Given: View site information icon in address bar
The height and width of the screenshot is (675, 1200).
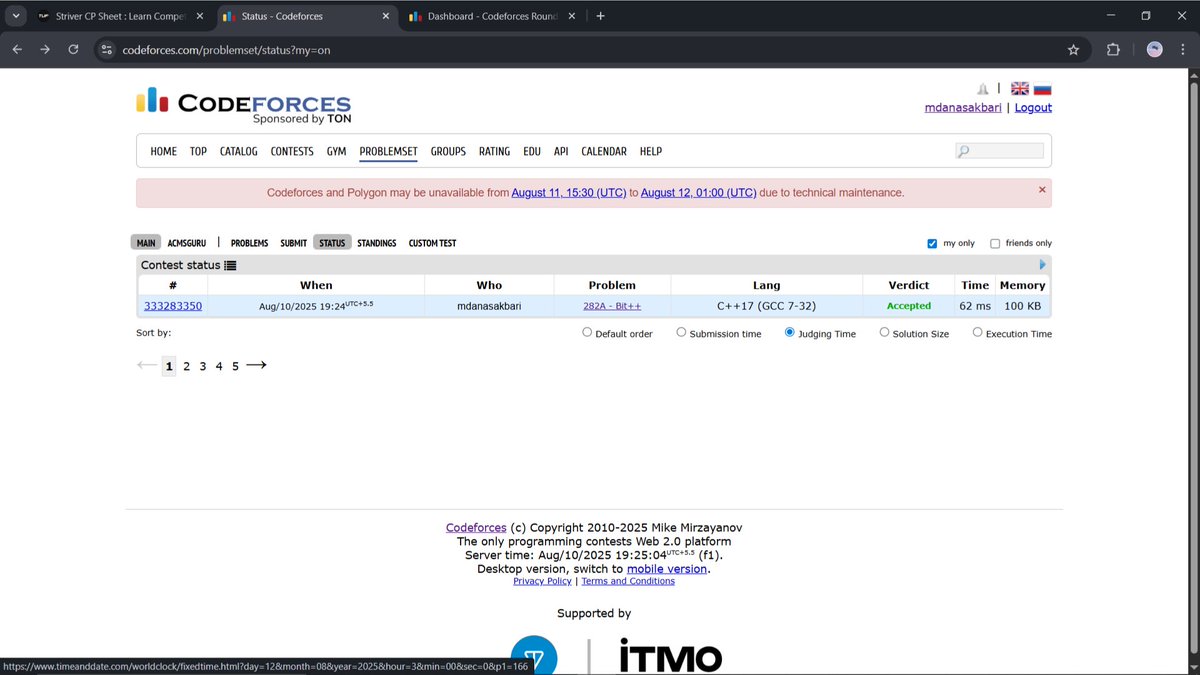Looking at the screenshot, I should pyautogui.click(x=107, y=49).
